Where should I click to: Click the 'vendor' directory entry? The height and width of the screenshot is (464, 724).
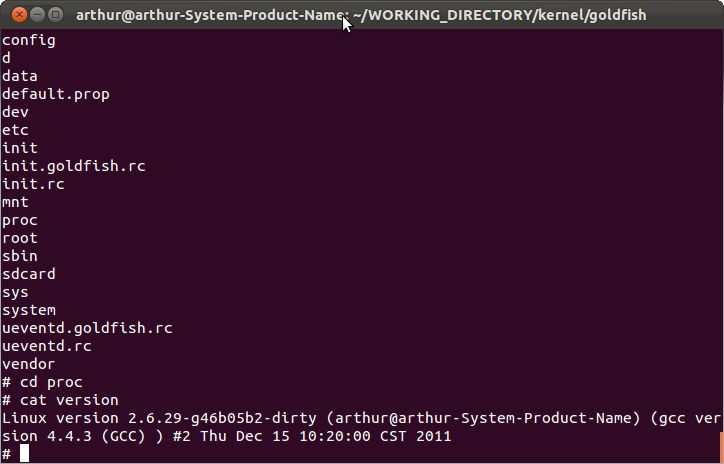pos(29,364)
